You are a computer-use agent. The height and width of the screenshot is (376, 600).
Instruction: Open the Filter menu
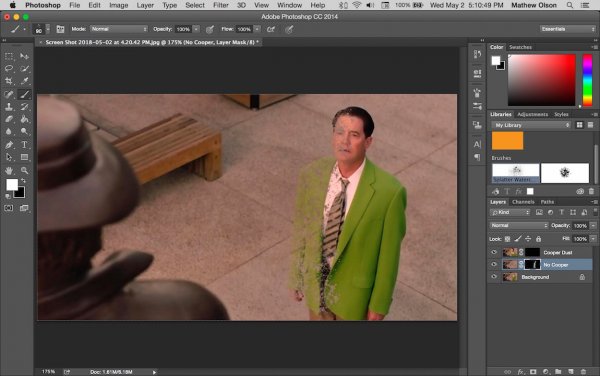pyautogui.click(x=221, y=5)
